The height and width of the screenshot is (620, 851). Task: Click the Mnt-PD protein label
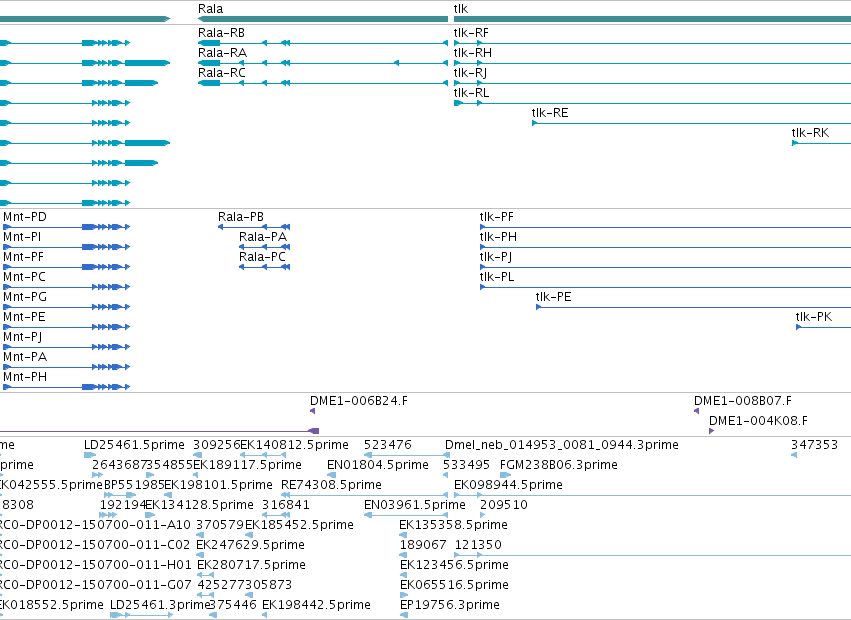pyautogui.click(x=25, y=217)
